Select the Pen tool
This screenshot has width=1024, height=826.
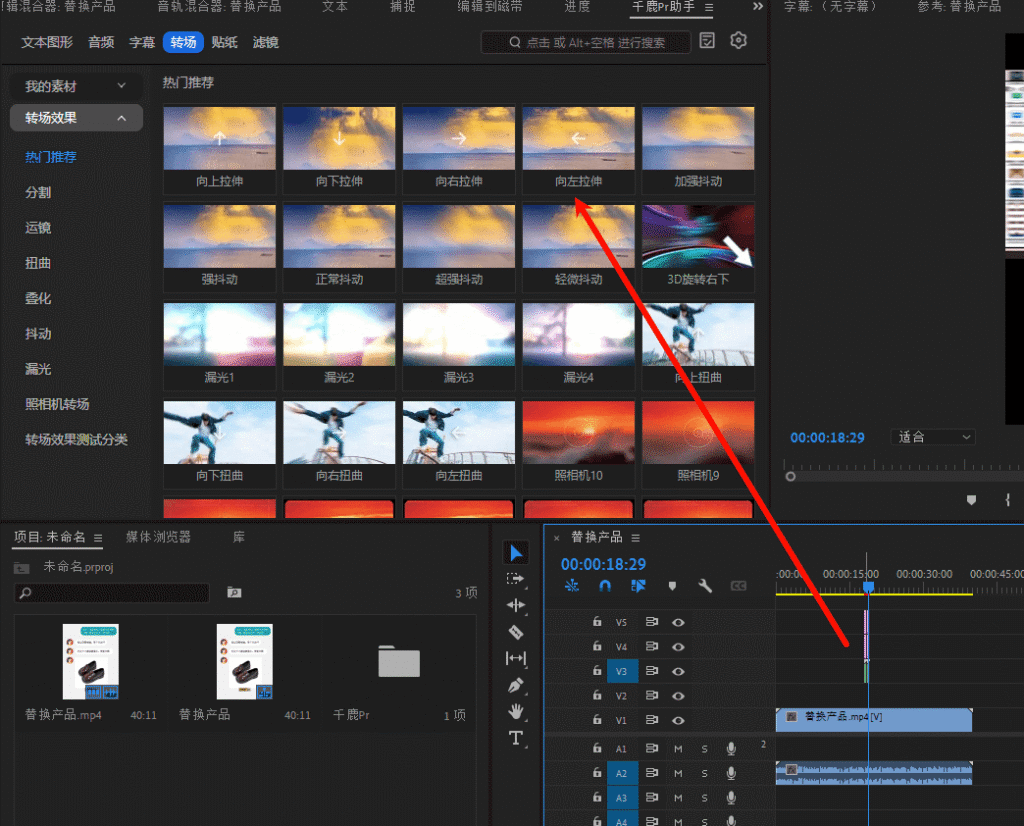coord(516,685)
